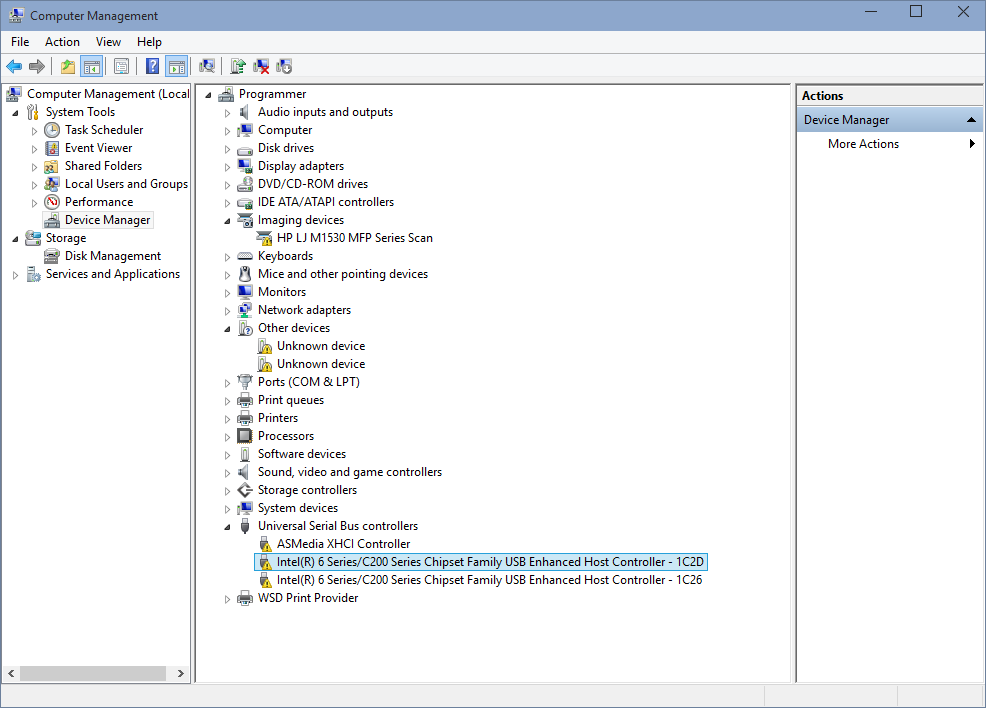Expand Audio inputs and outputs category
The image size is (986, 708).
tap(228, 113)
